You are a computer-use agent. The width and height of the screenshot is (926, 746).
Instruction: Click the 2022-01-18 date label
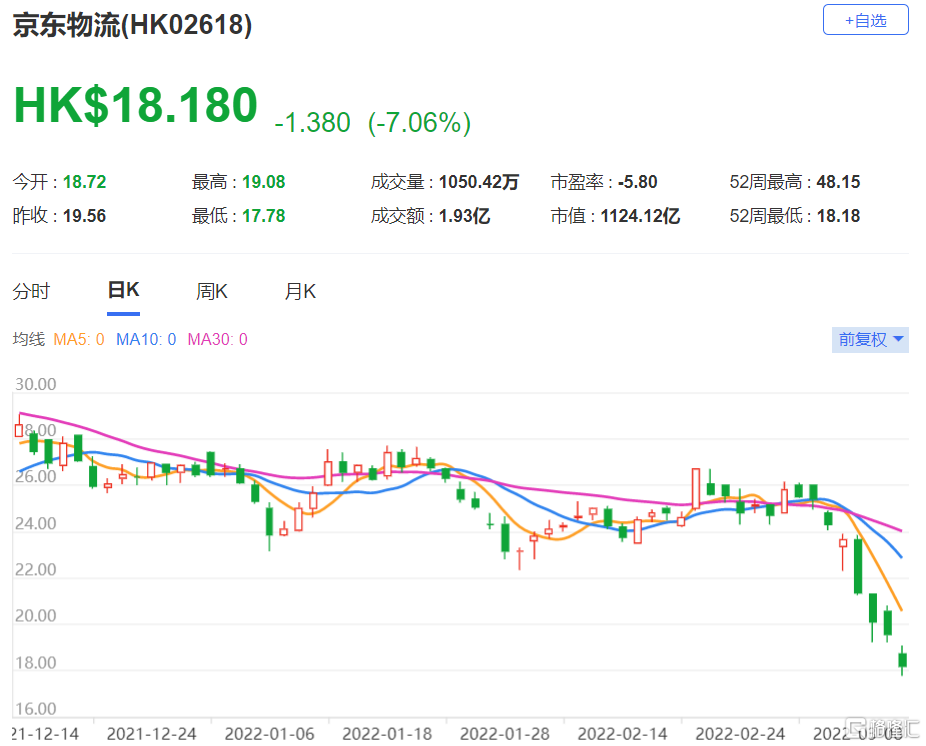click(387, 734)
